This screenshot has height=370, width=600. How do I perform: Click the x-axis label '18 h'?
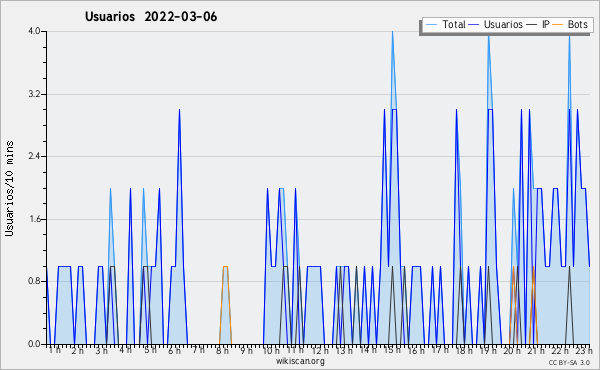click(x=465, y=351)
